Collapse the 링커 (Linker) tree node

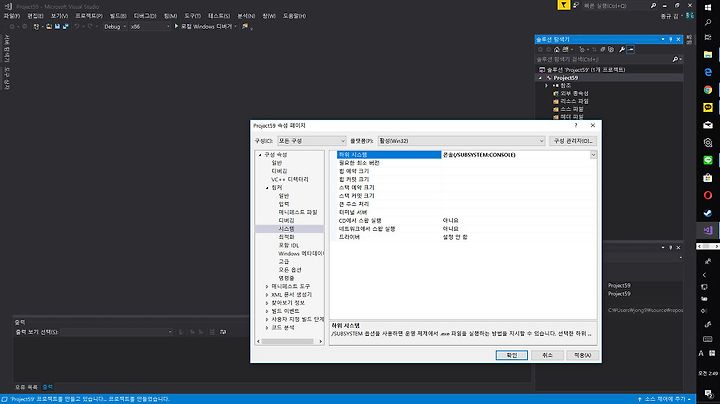(267, 188)
